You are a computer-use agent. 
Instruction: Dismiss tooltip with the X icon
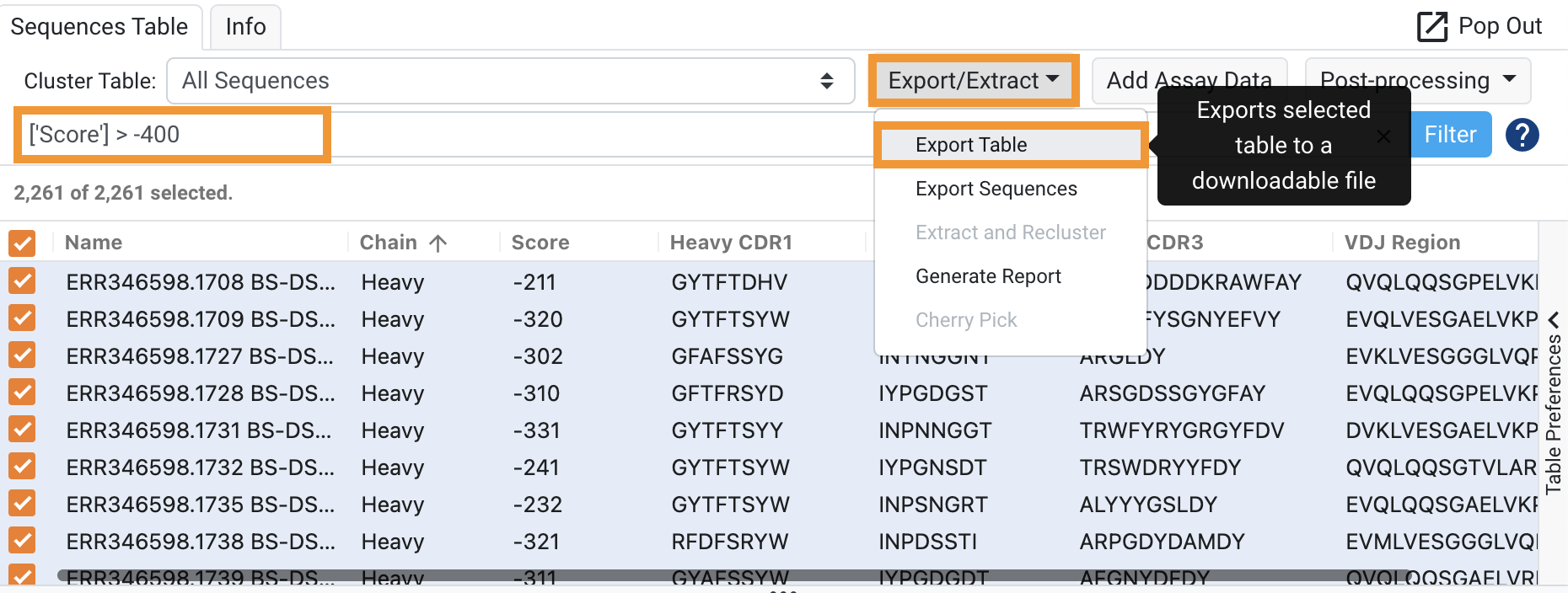(x=1383, y=136)
